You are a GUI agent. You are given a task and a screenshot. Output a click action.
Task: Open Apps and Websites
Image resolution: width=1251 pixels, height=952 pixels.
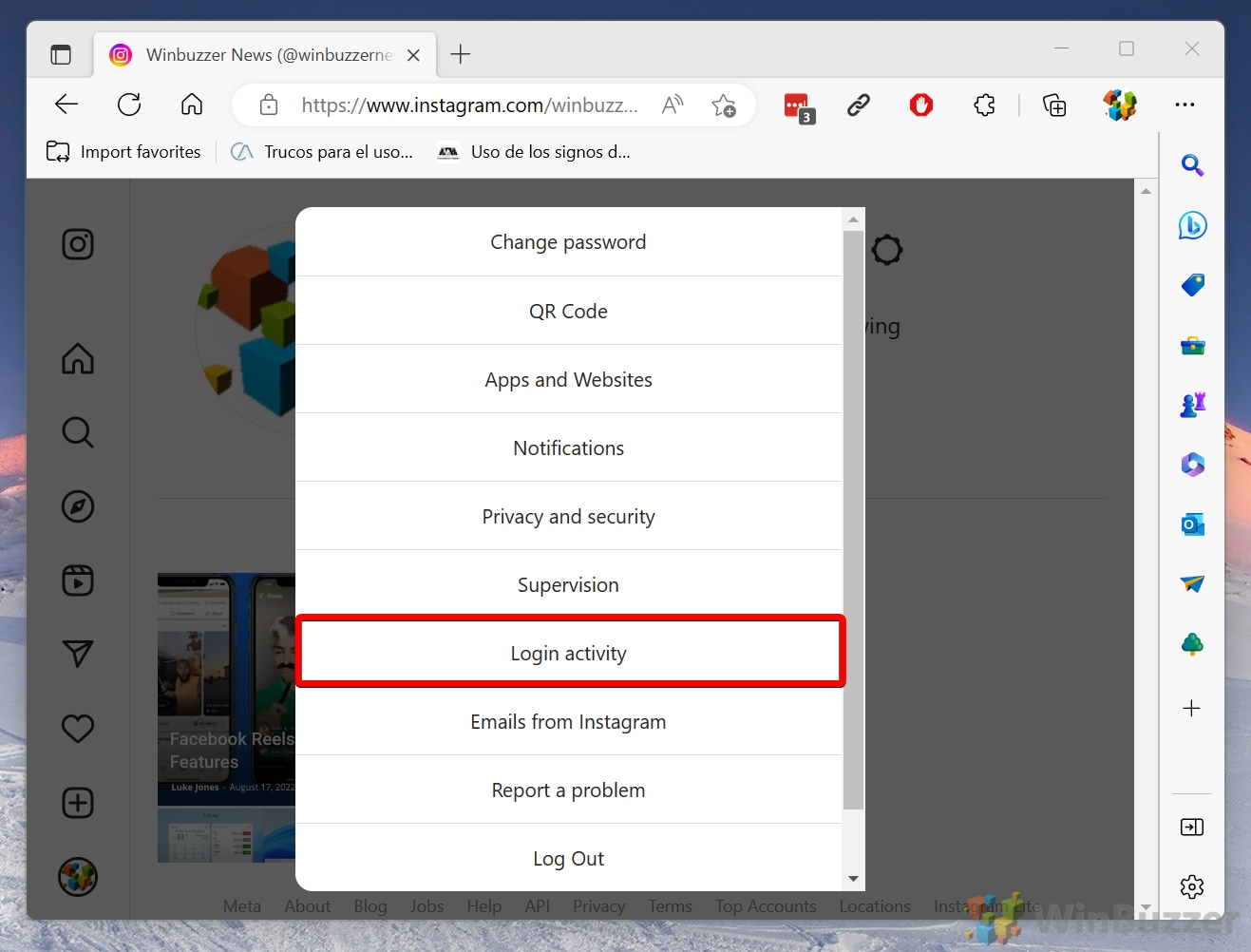(568, 379)
